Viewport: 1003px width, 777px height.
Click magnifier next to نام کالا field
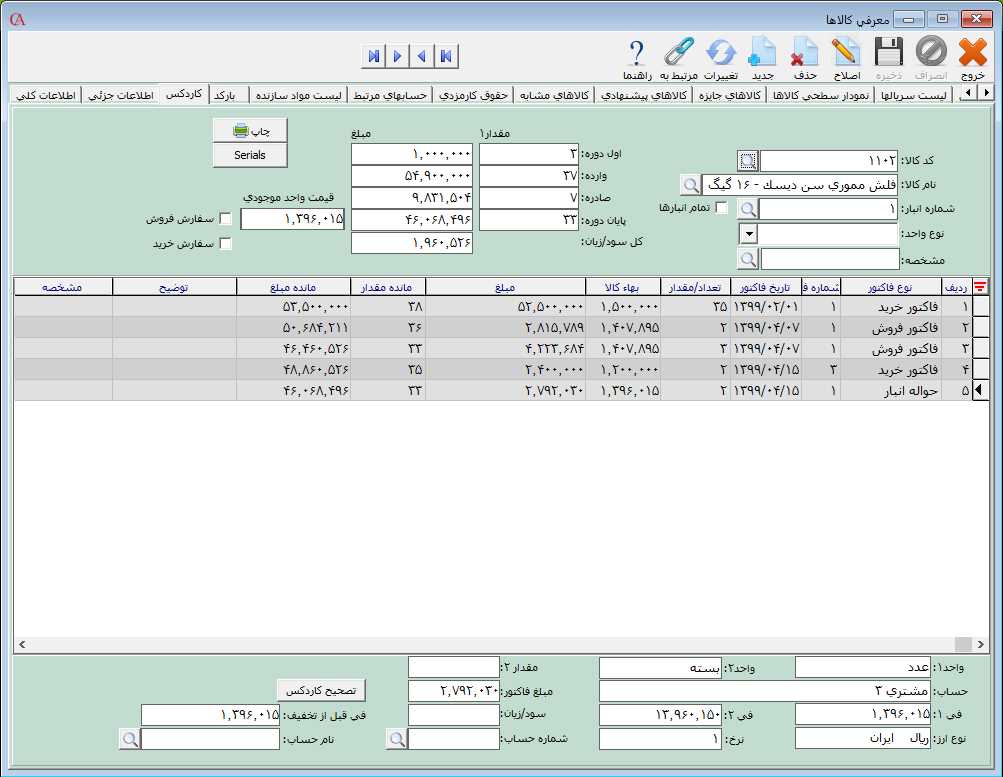(x=690, y=185)
